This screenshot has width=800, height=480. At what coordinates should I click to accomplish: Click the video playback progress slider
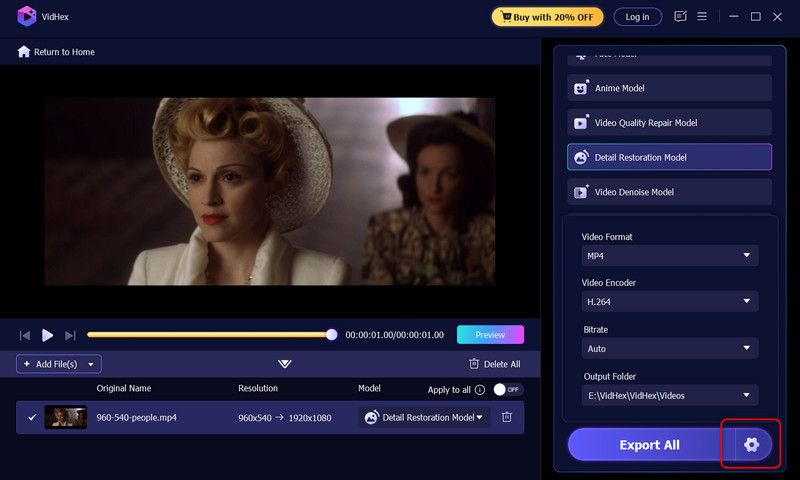pyautogui.click(x=210, y=335)
